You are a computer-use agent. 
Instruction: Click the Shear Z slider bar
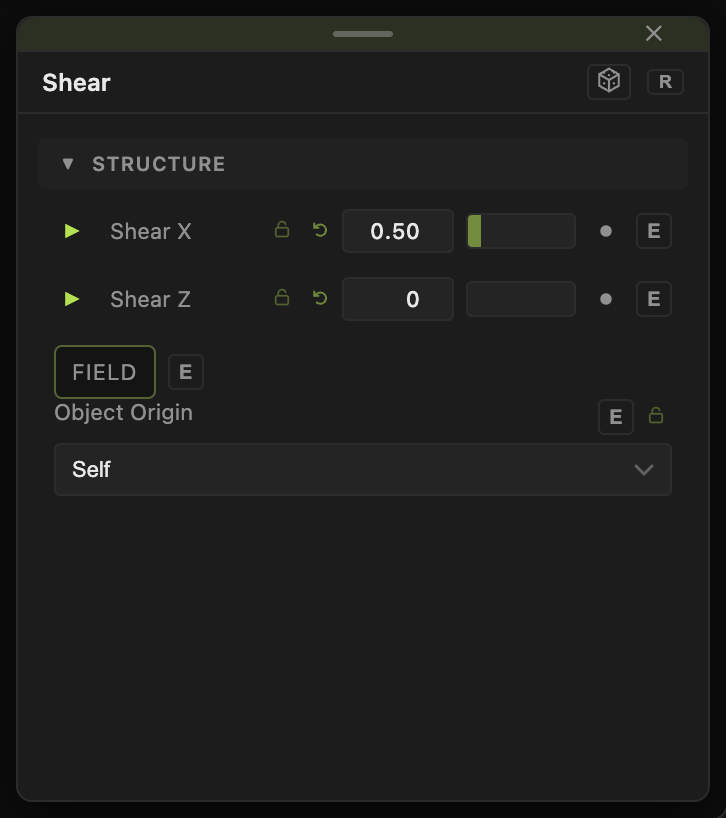click(521, 299)
